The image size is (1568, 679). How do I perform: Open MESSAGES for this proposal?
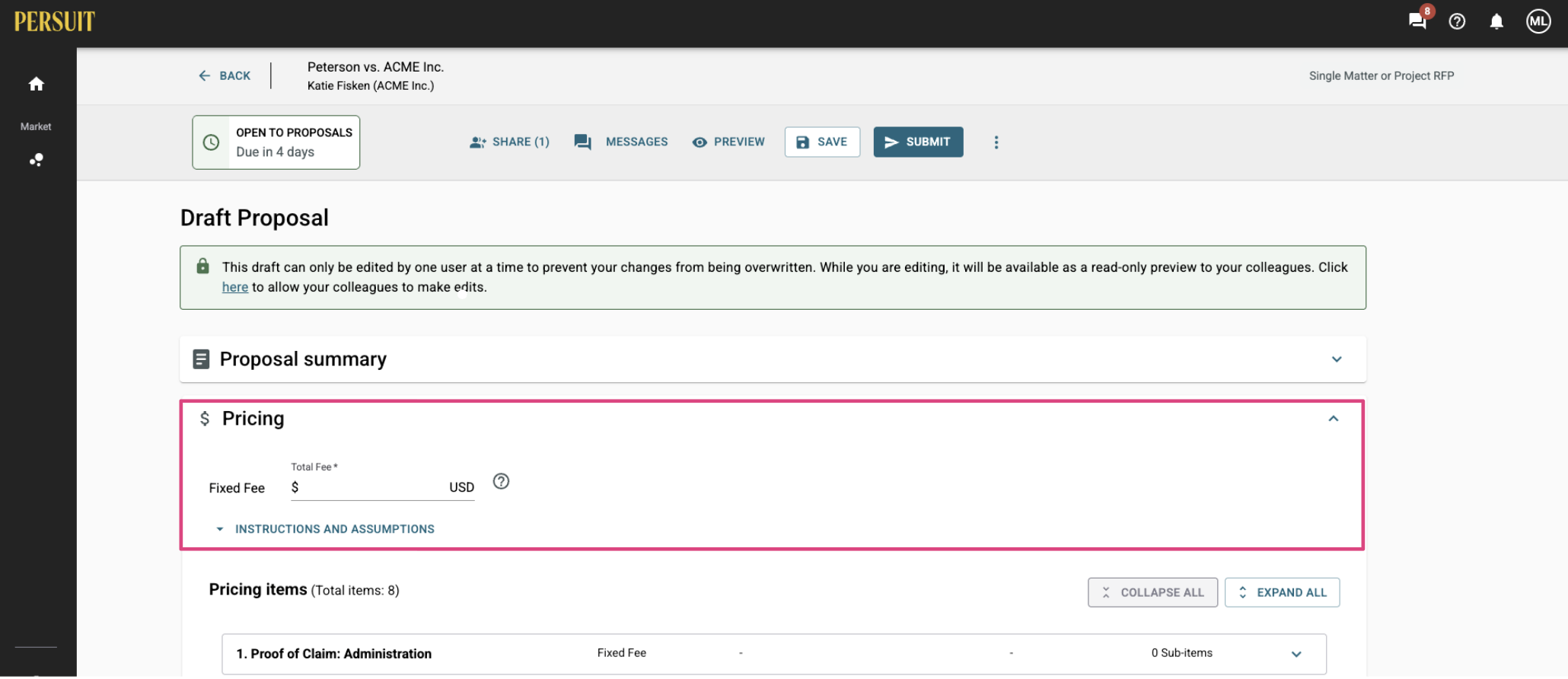[621, 142]
